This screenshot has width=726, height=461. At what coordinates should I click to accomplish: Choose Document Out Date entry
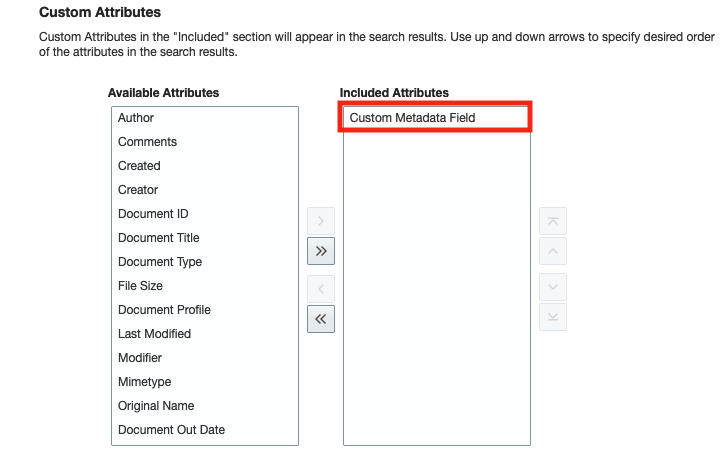point(205,430)
